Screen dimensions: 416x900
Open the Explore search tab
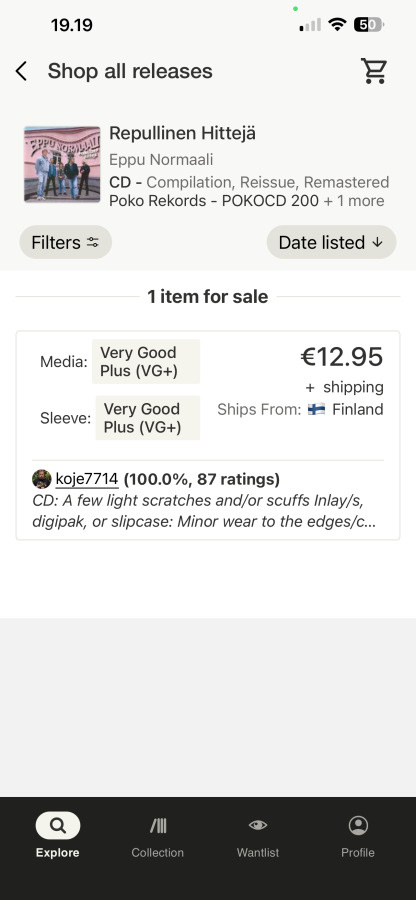click(57, 835)
